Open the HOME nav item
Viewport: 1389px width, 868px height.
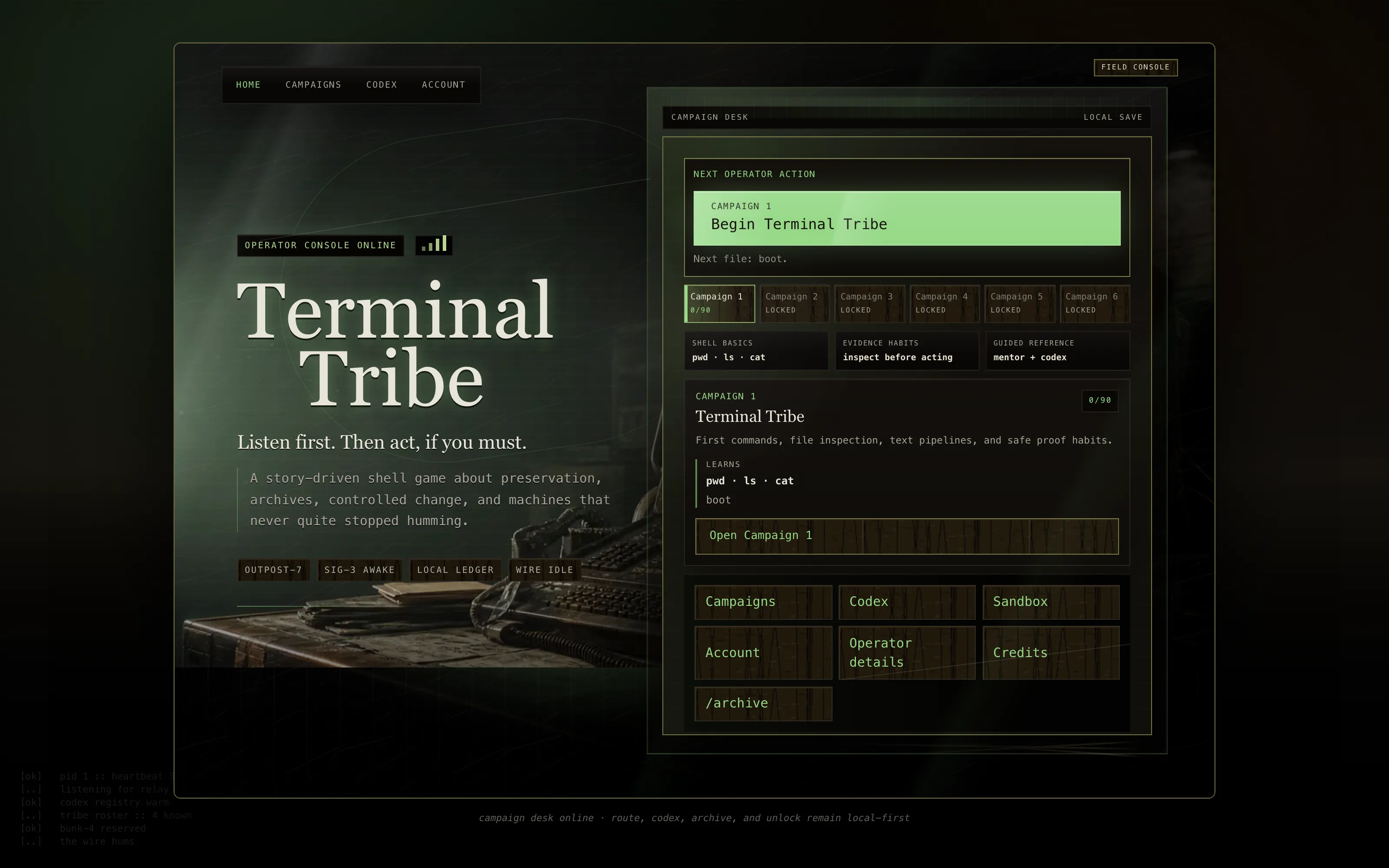pos(248,84)
